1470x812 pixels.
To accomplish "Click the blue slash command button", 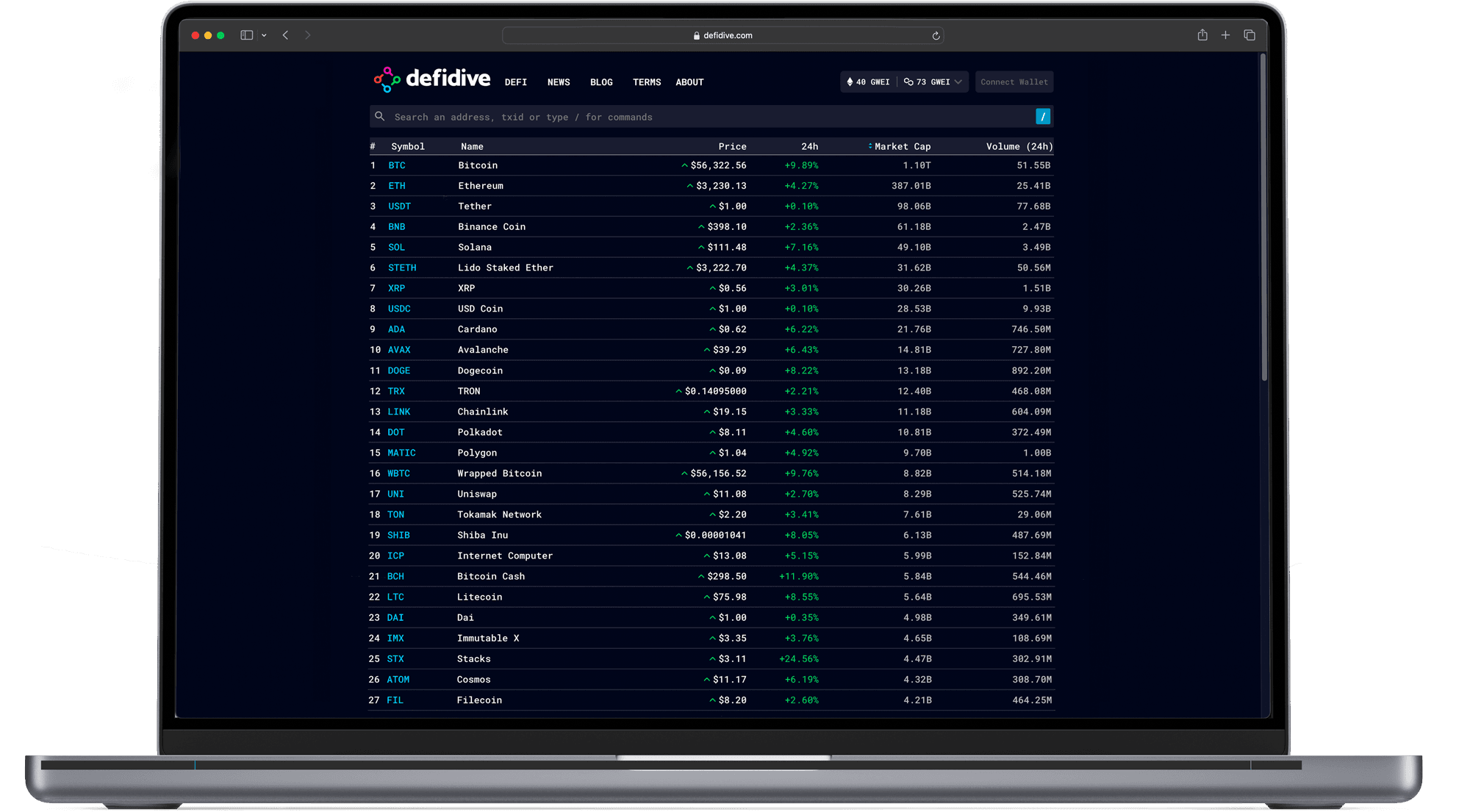I will coord(1043,116).
